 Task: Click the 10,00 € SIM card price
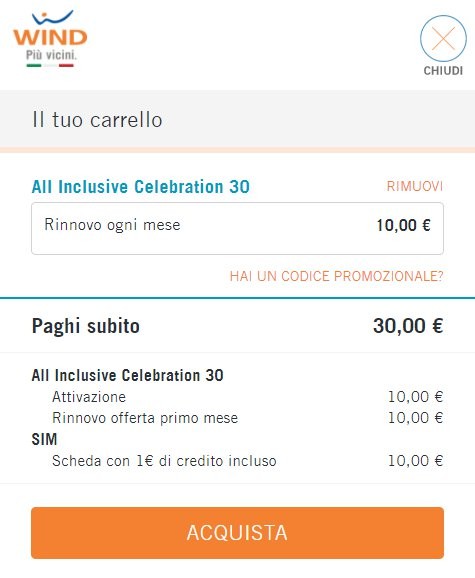[x=415, y=461]
